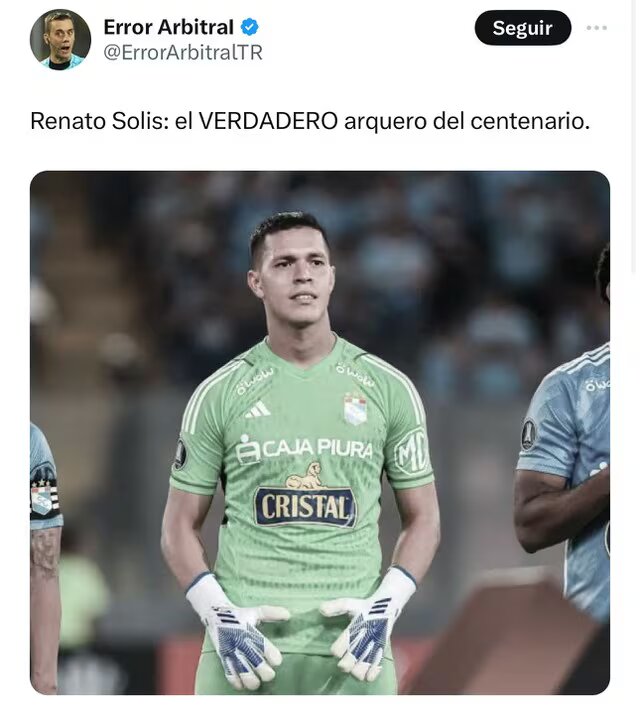Click the Caja Piura logo on the jersey

tap(304, 449)
